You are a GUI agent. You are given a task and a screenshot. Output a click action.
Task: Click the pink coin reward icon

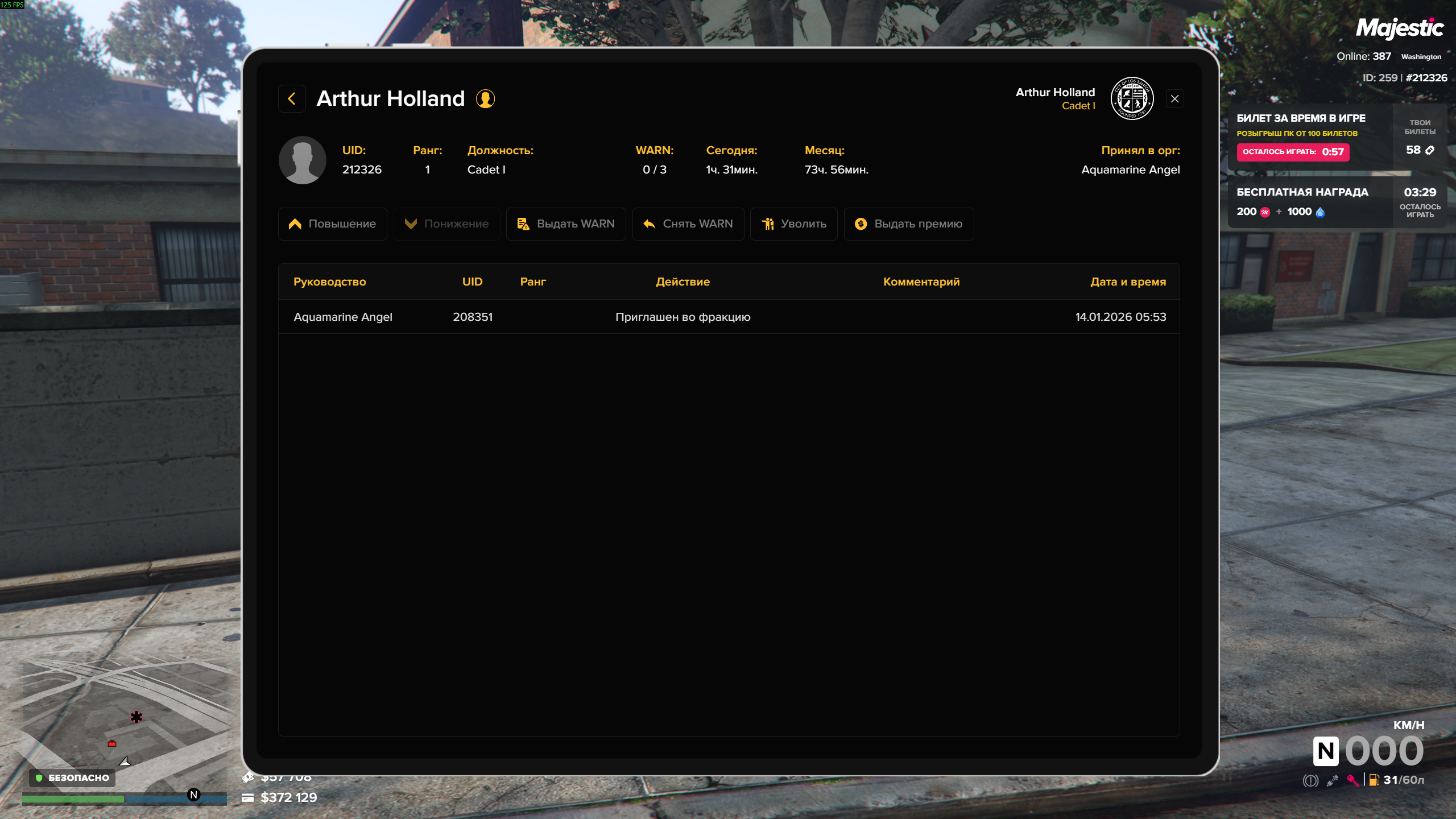(1265, 212)
